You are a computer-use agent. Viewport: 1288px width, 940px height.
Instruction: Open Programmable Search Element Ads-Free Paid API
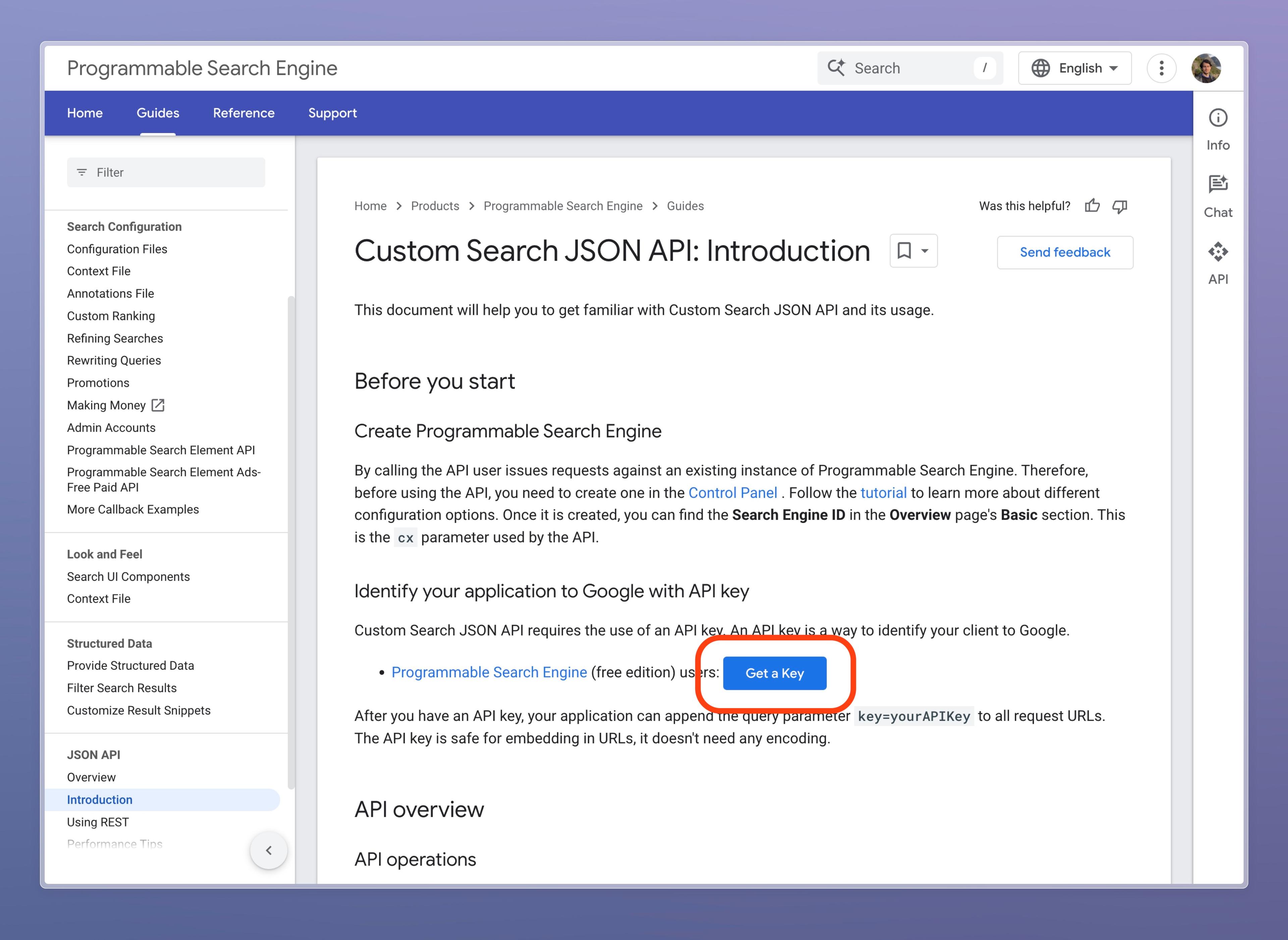[164, 480]
